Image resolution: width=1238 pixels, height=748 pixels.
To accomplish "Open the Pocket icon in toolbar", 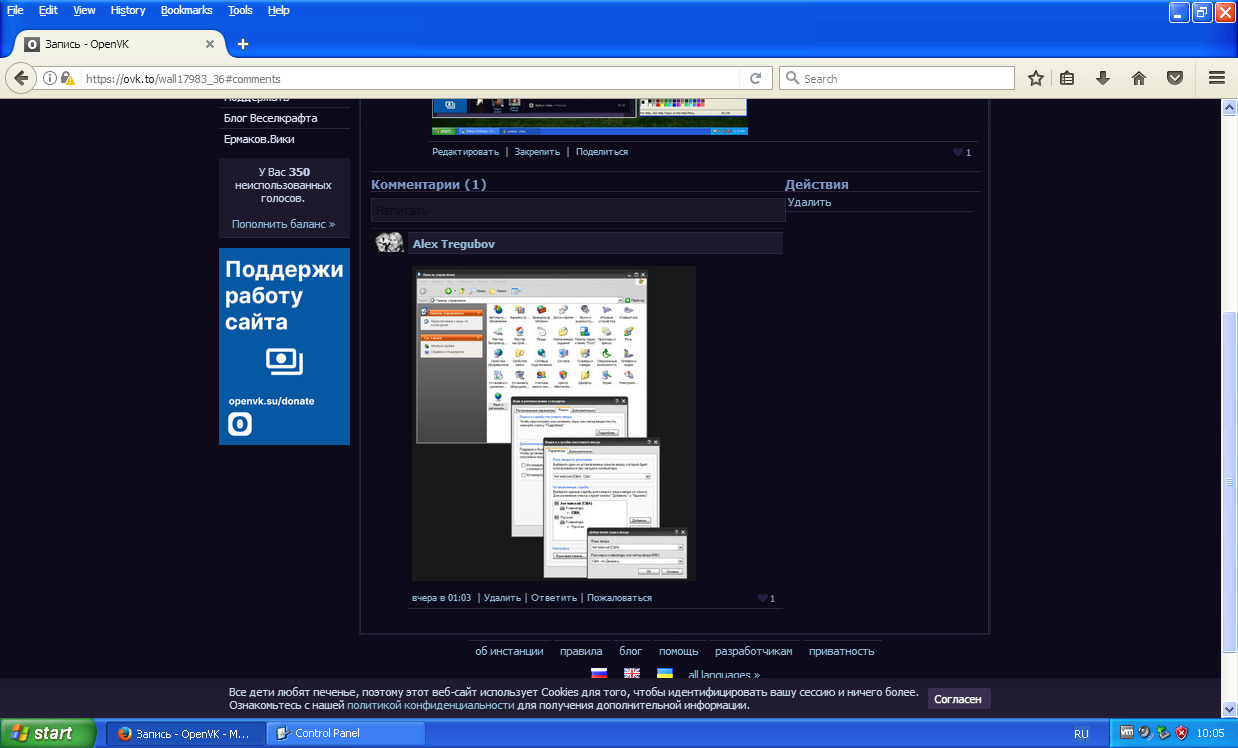I will (1176, 78).
